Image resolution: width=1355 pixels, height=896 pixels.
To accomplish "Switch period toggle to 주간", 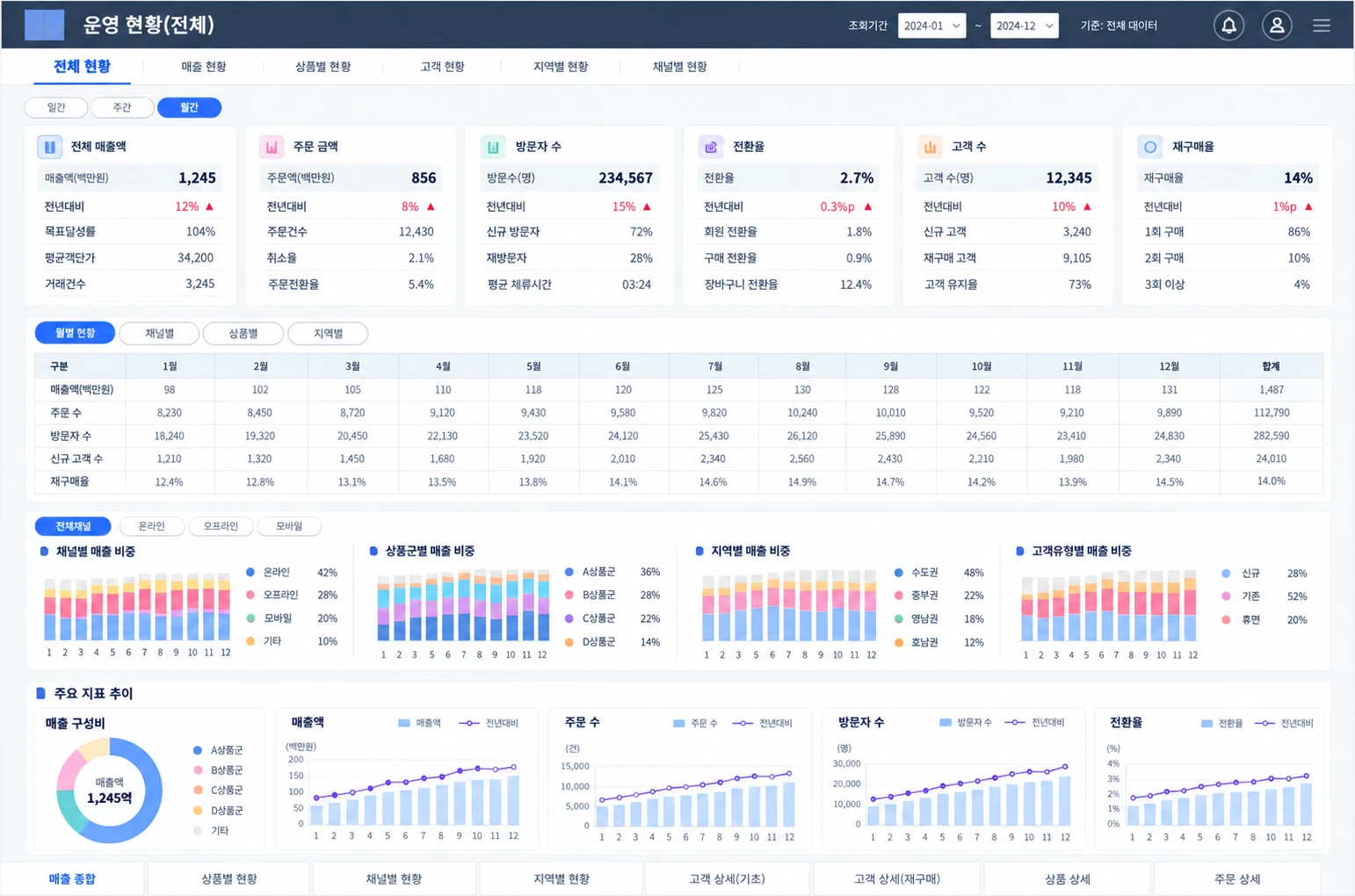I will (122, 107).
